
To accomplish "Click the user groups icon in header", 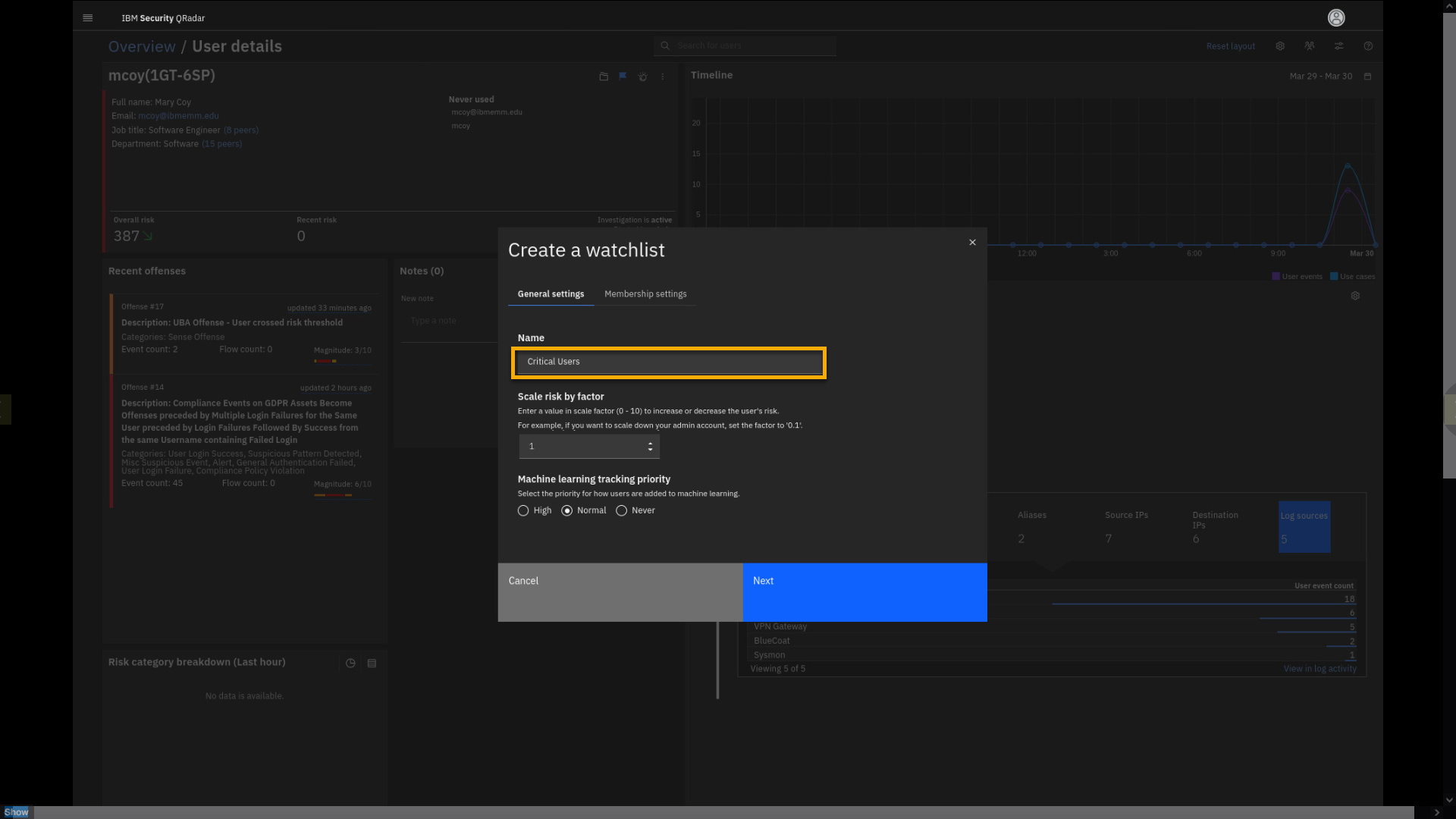I will (x=1310, y=46).
